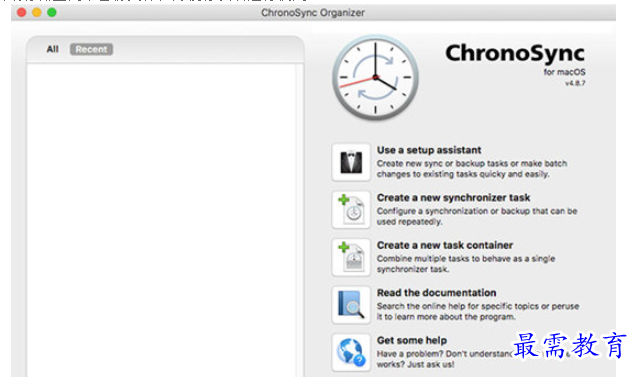
Task: Click 'Create new sync or backup tasks' description
Action: pos(472,168)
